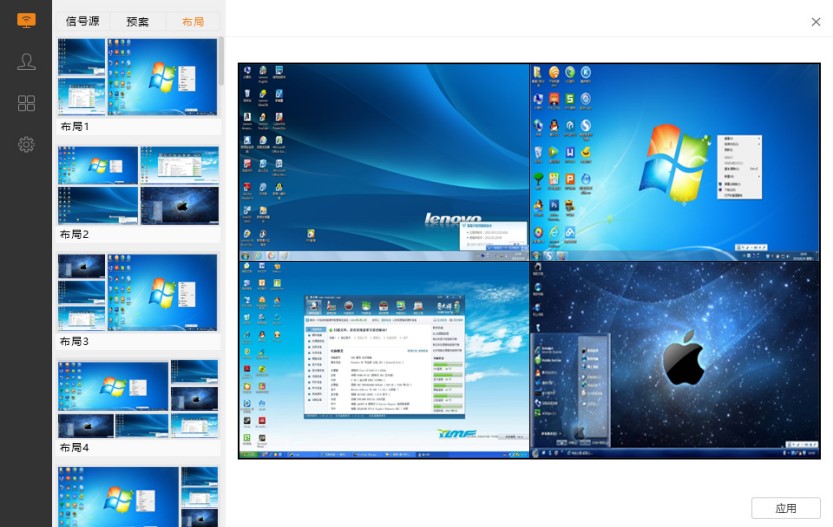Apply the 布局4 layout thumbnail

point(137,399)
